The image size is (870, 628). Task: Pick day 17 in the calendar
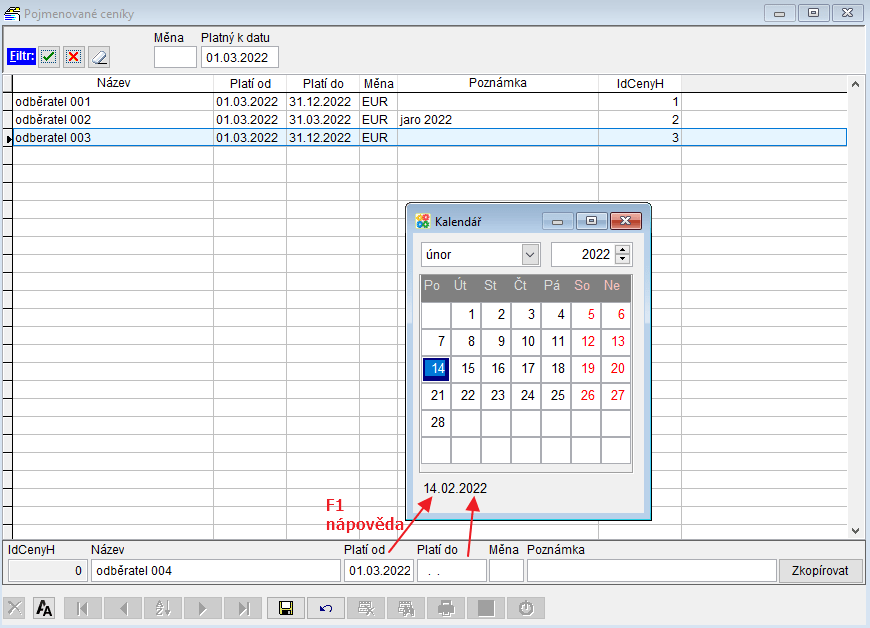pos(526,368)
